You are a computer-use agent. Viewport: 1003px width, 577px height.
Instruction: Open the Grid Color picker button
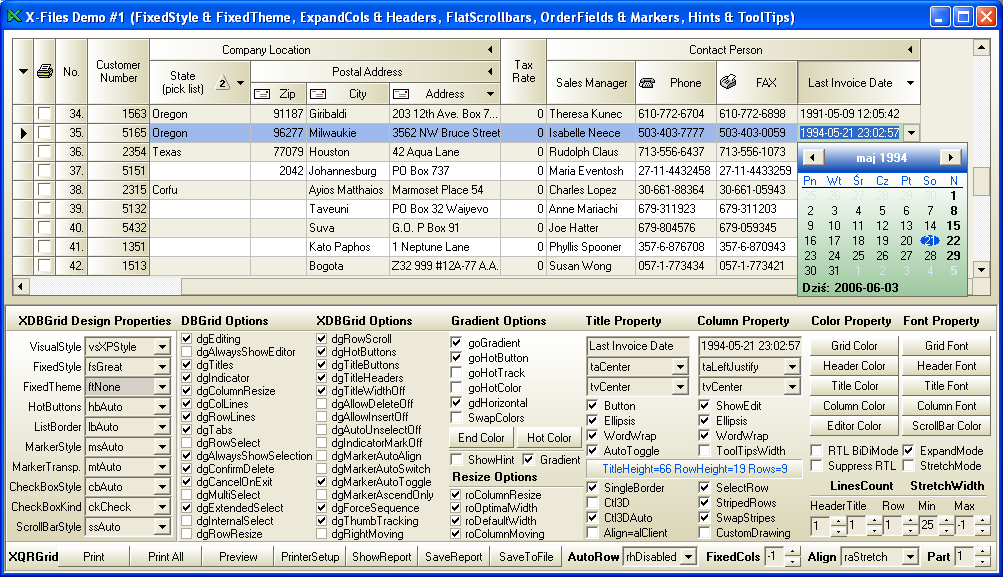tap(854, 346)
